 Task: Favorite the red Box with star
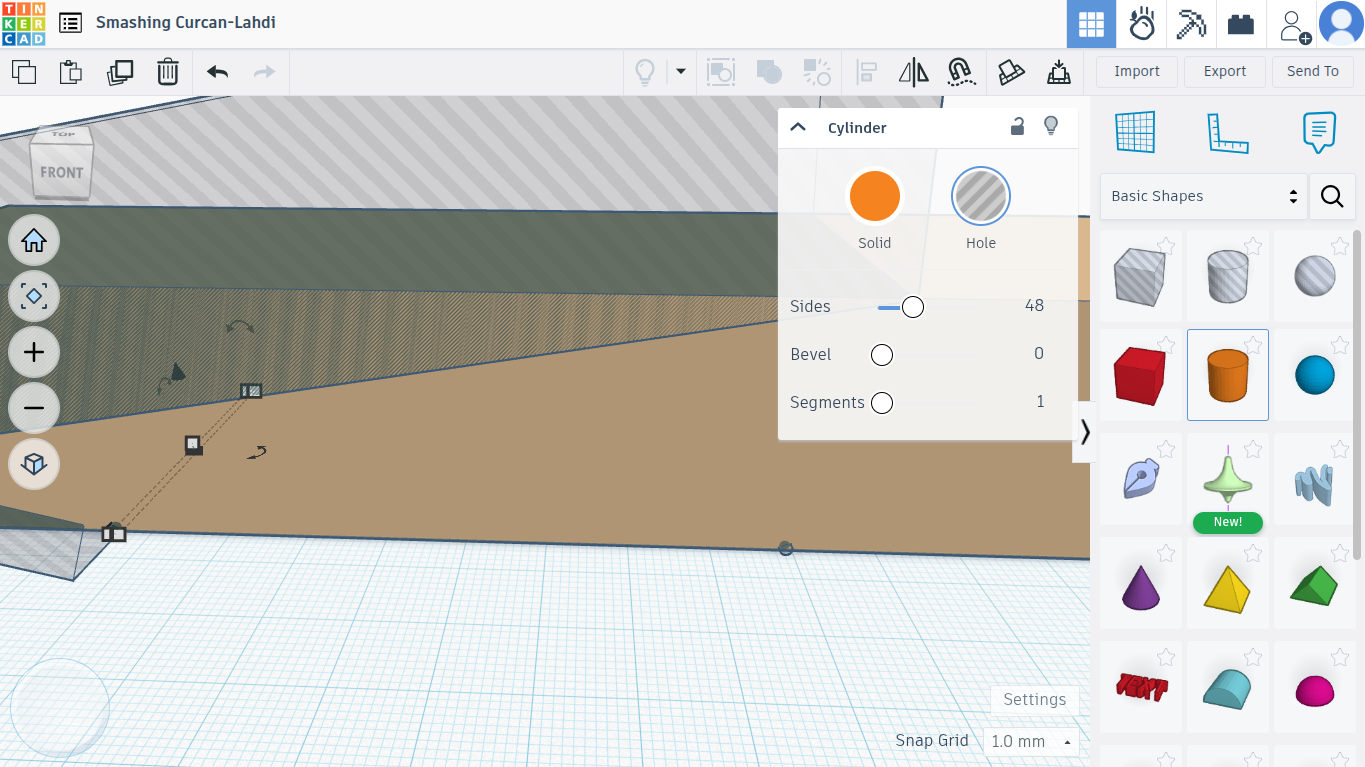1166,345
